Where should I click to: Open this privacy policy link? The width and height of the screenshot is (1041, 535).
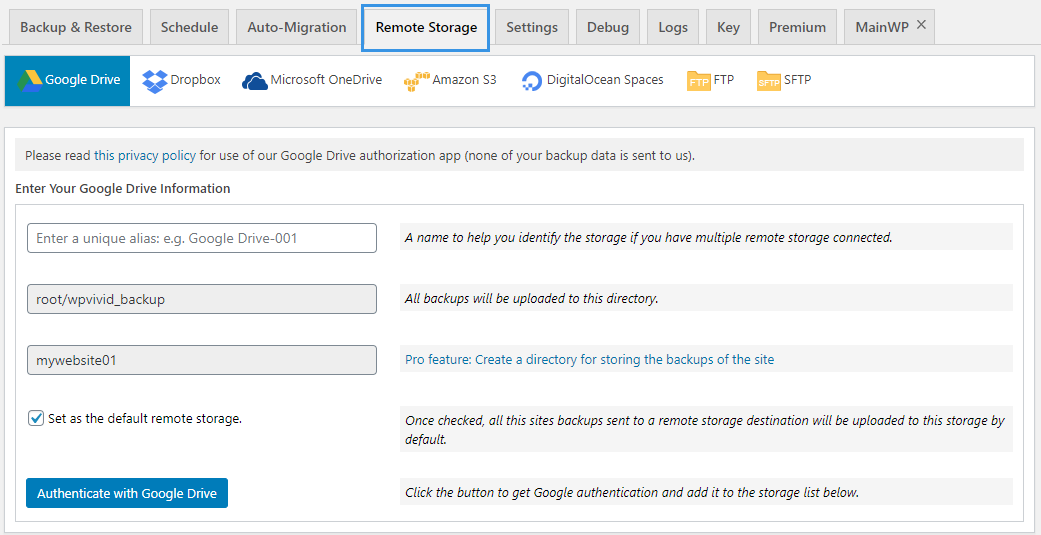145,155
